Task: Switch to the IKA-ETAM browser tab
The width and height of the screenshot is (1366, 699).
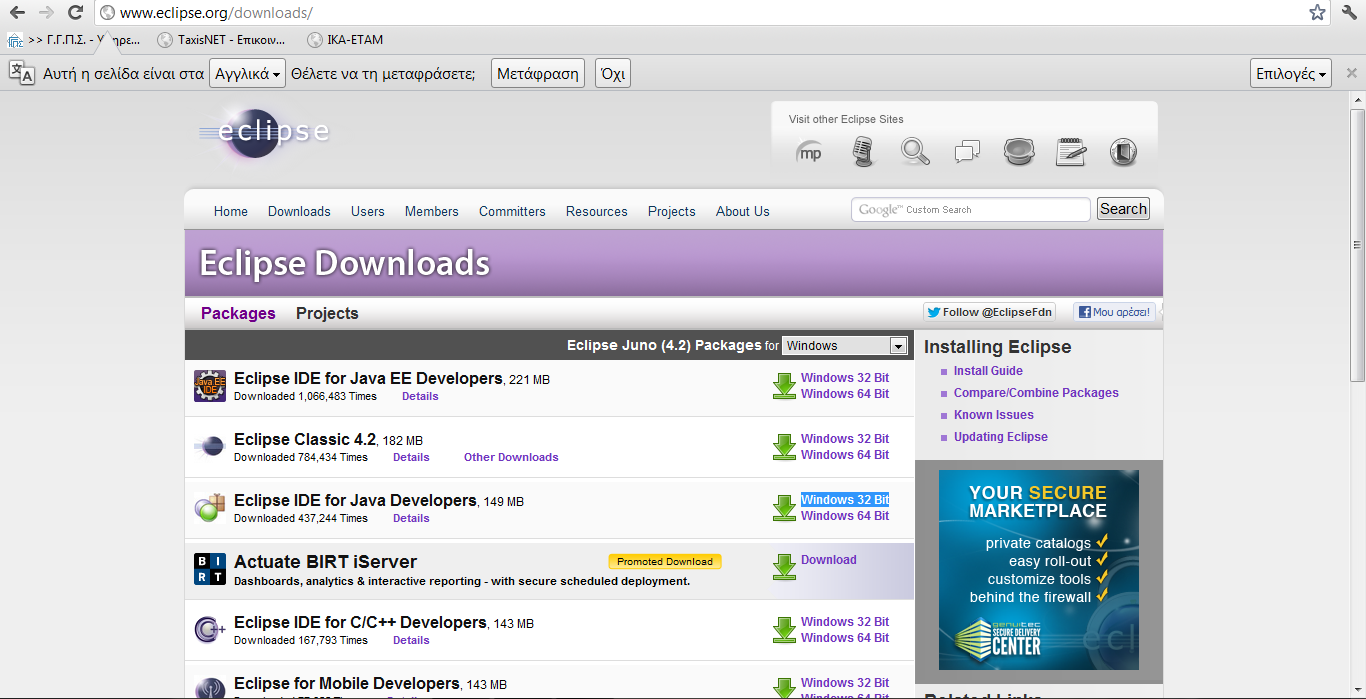Action: coord(346,40)
